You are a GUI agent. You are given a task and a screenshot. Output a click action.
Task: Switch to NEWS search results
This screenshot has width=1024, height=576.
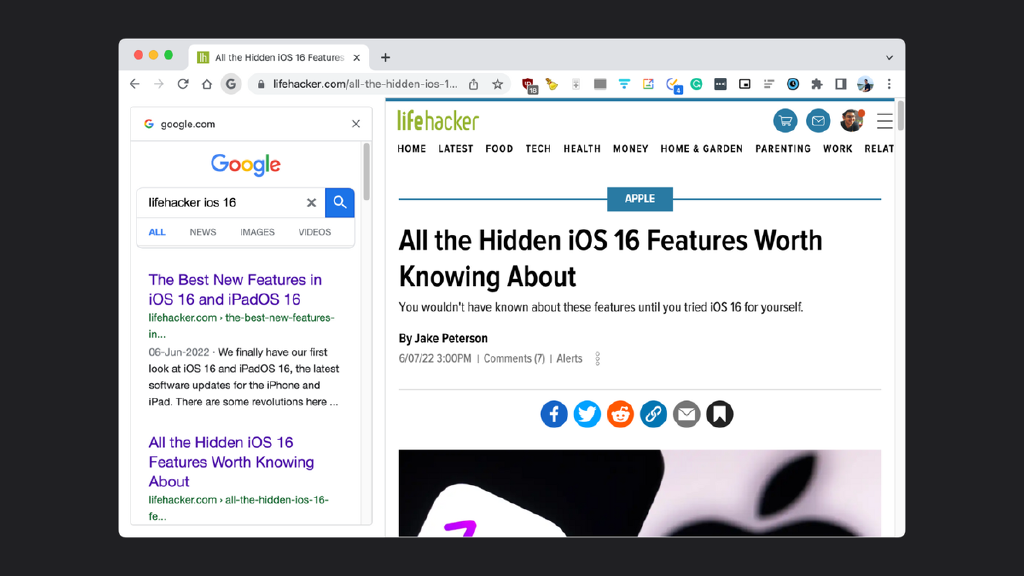[x=203, y=232]
